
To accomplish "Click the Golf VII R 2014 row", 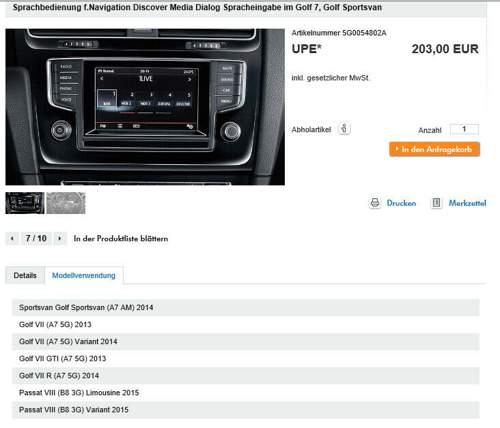I will (x=246, y=376).
